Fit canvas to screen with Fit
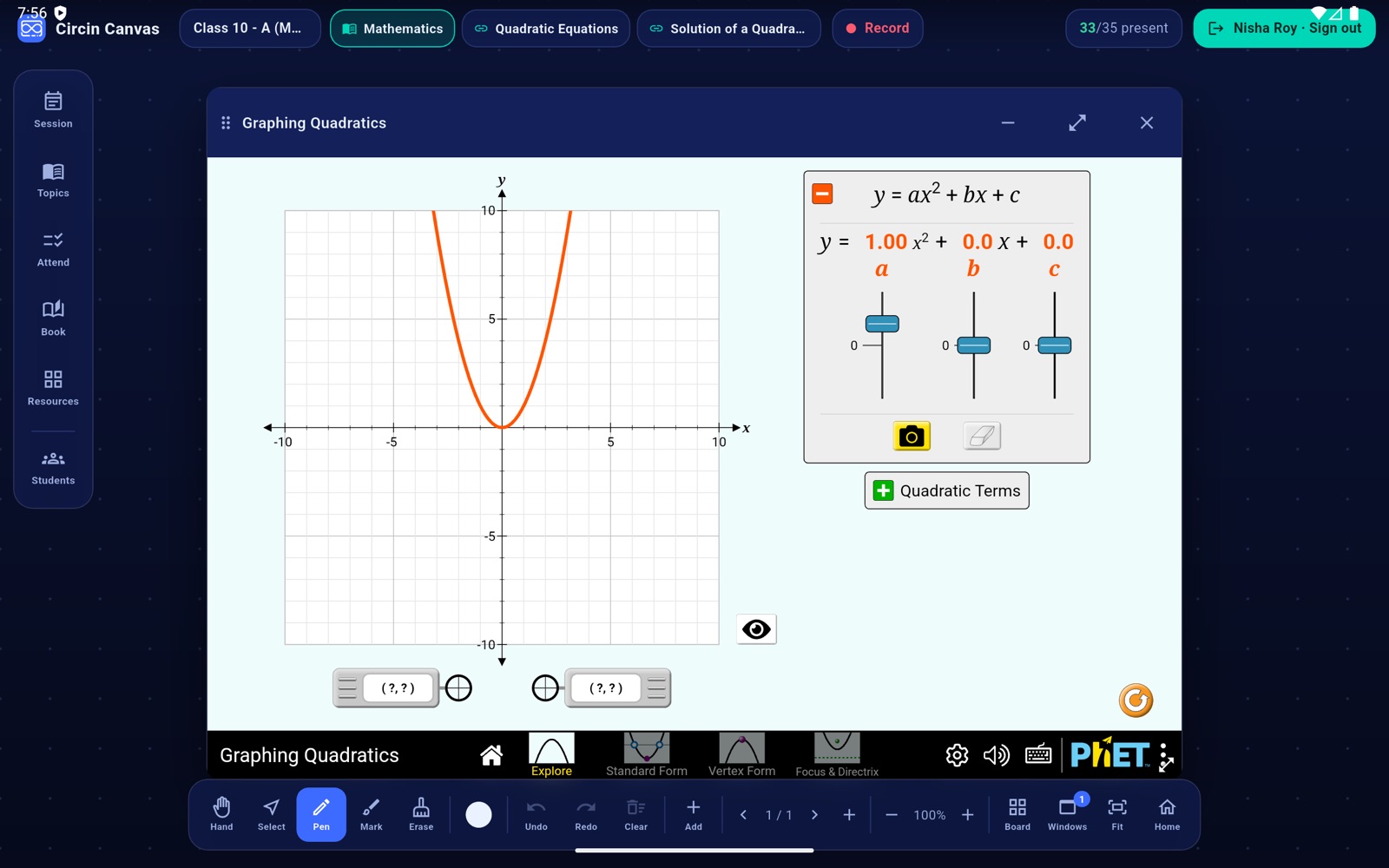The height and width of the screenshot is (868, 1389). click(x=1117, y=814)
